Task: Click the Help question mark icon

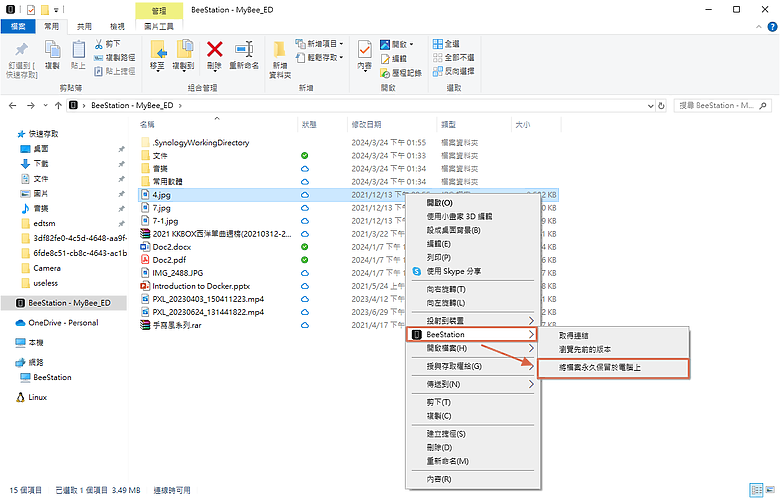Action: tap(772, 26)
